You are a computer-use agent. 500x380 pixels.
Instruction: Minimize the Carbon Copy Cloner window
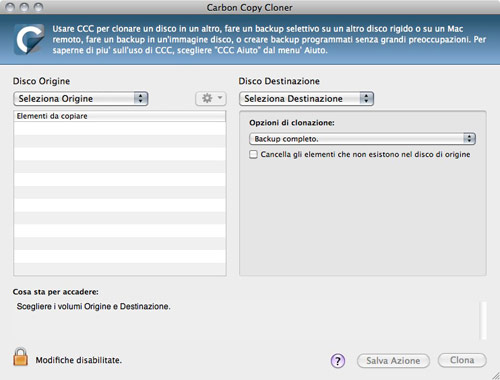click(24, 7)
